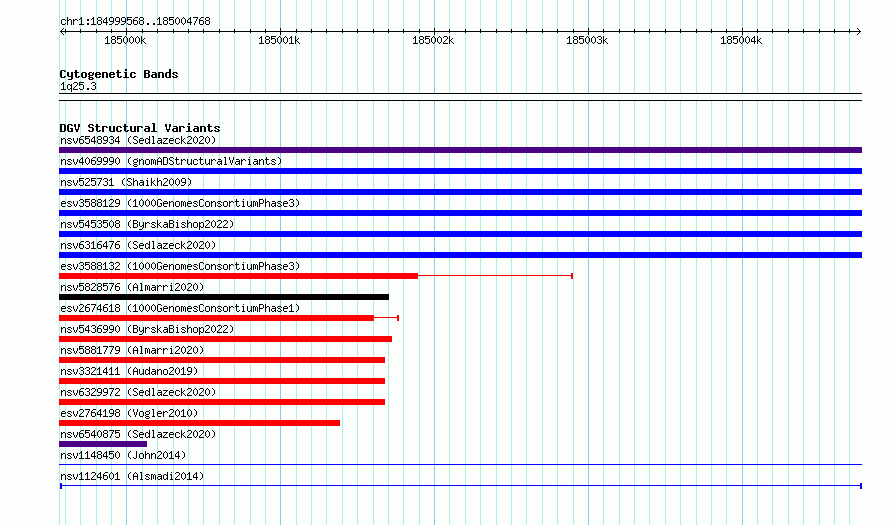Select the blue nsv6316476 variant bar

(x=460, y=255)
